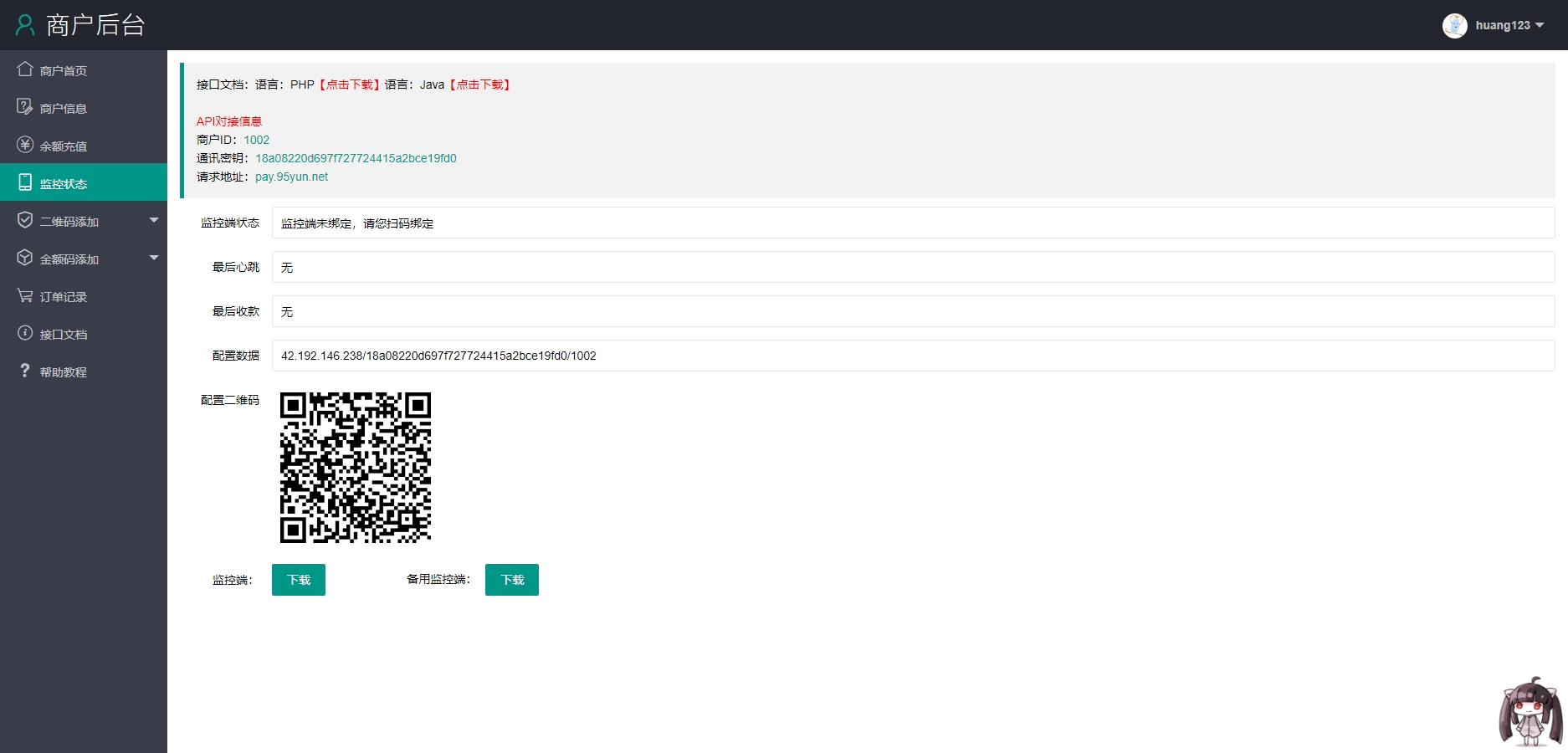The height and width of the screenshot is (753, 1568).
Task: Open 帮助教程 menu item
Action: pyautogui.click(x=84, y=371)
